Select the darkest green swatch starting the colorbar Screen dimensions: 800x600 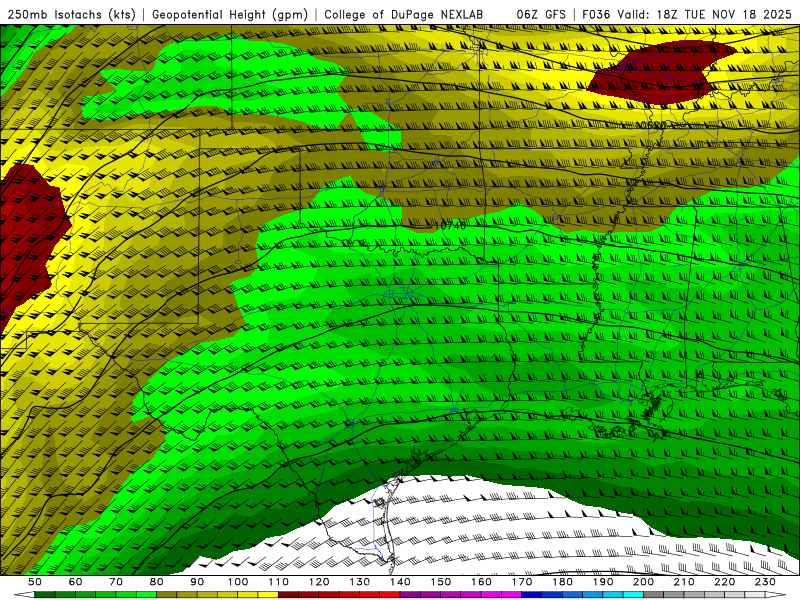45,595
